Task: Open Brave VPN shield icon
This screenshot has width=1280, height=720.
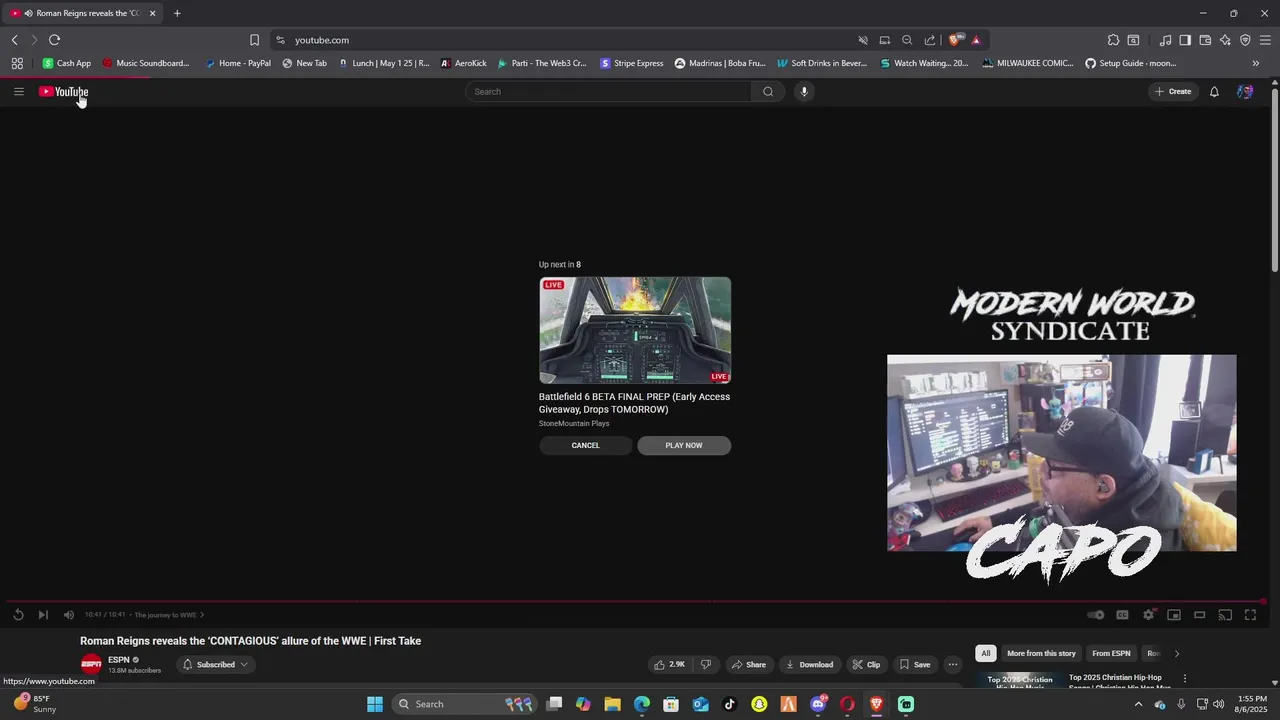Action: pyautogui.click(x=1245, y=40)
